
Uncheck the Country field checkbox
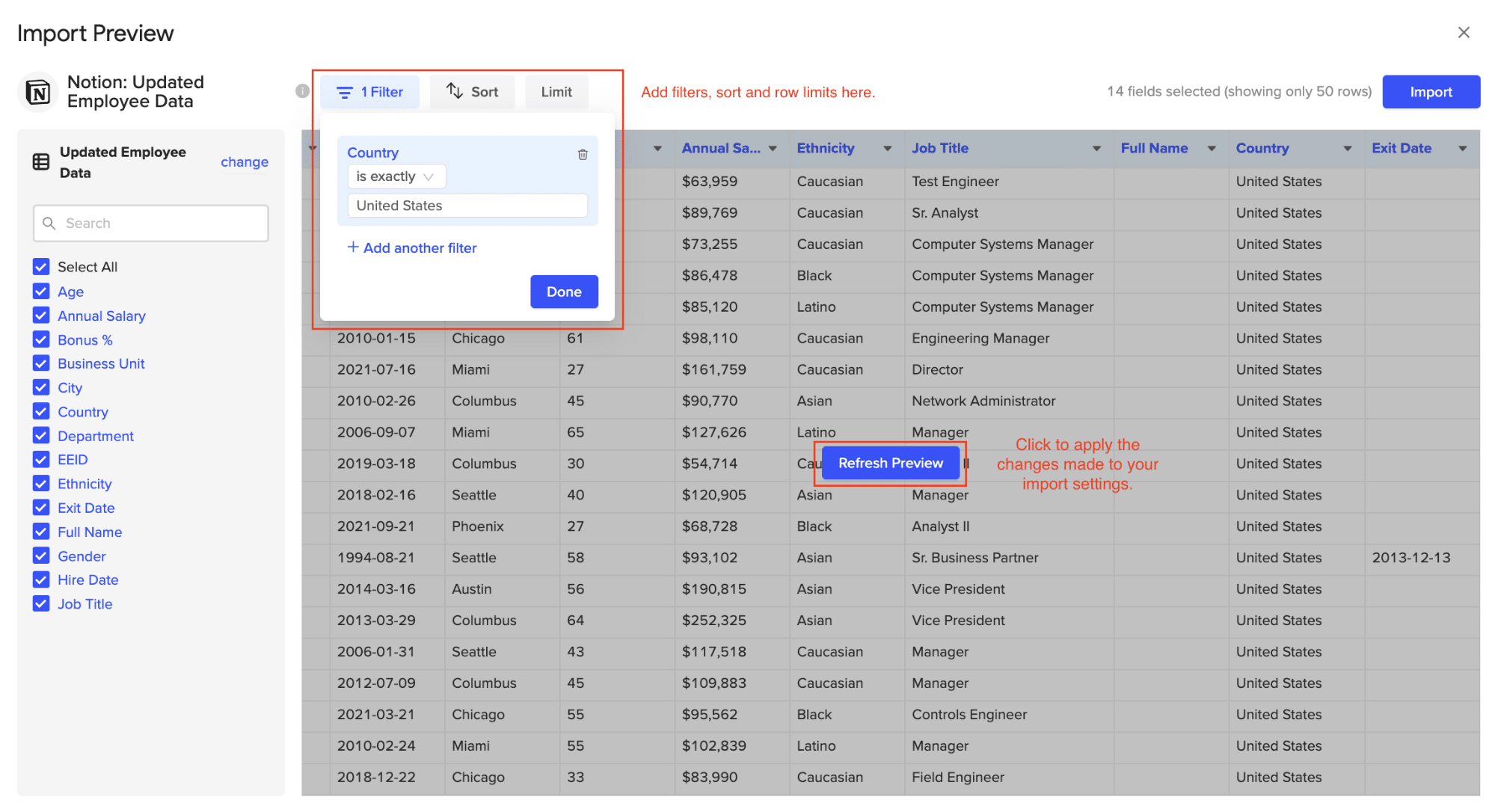(x=41, y=412)
